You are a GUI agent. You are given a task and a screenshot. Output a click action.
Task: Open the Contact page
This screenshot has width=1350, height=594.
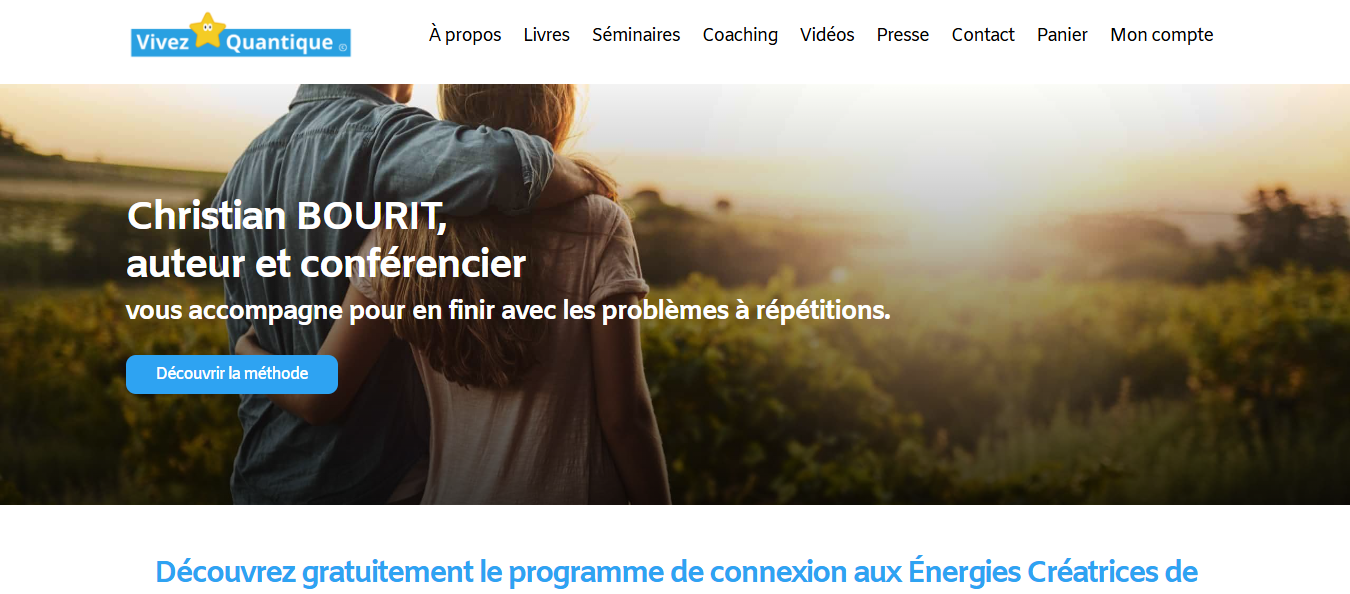pyautogui.click(x=983, y=35)
